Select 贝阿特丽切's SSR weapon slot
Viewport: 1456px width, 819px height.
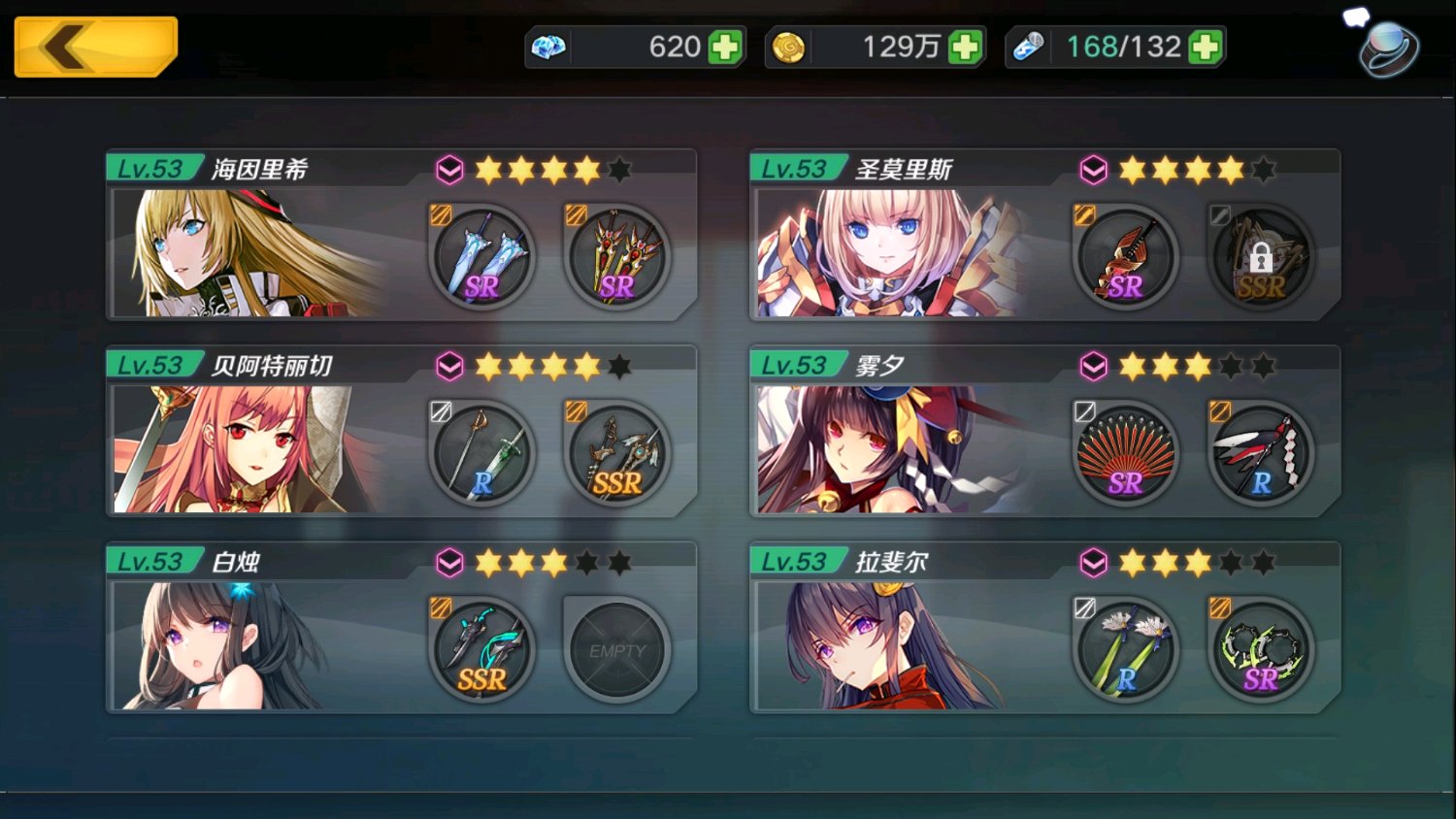617,454
